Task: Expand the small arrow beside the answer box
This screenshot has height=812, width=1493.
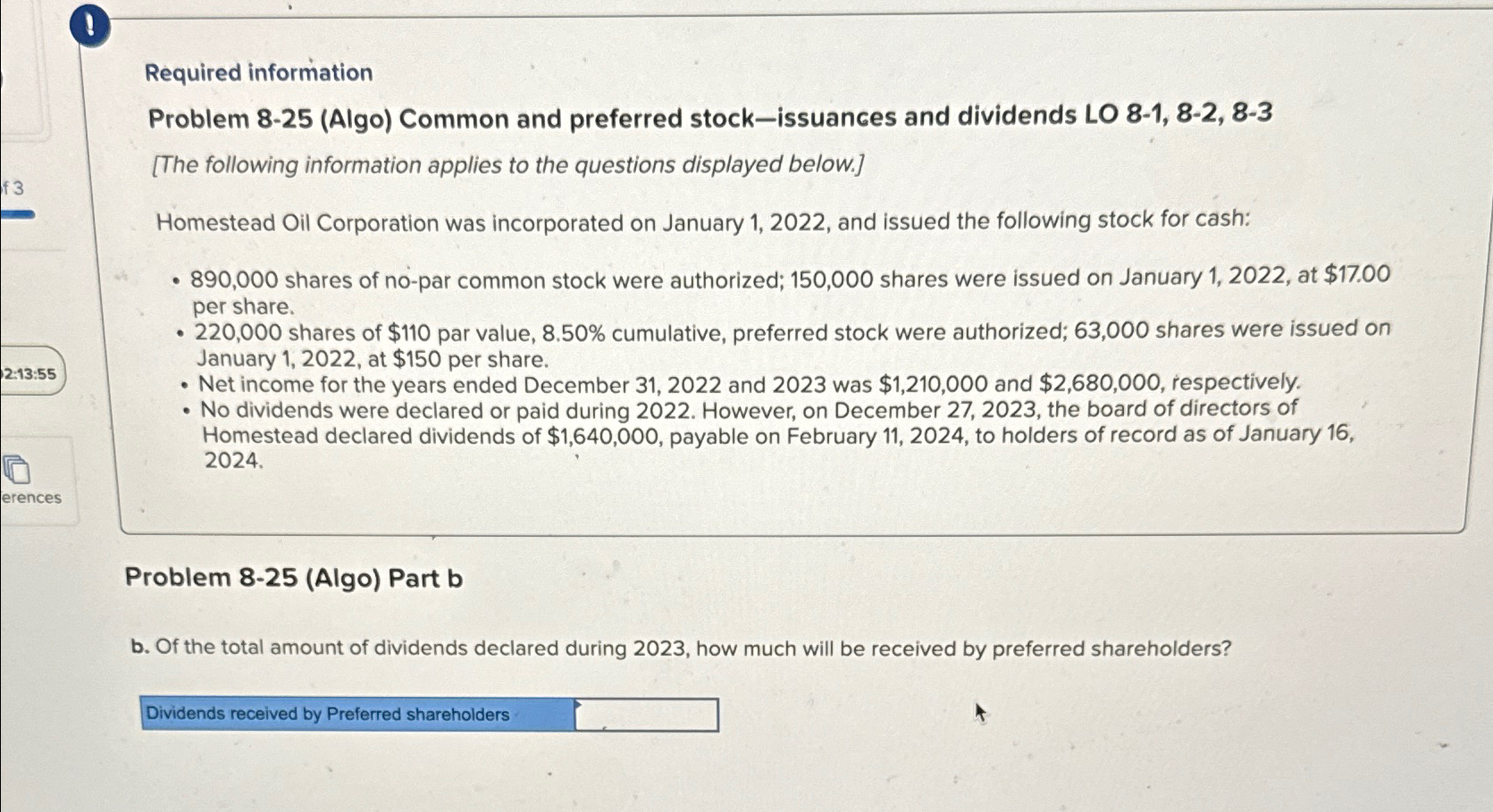Action: pos(579,706)
